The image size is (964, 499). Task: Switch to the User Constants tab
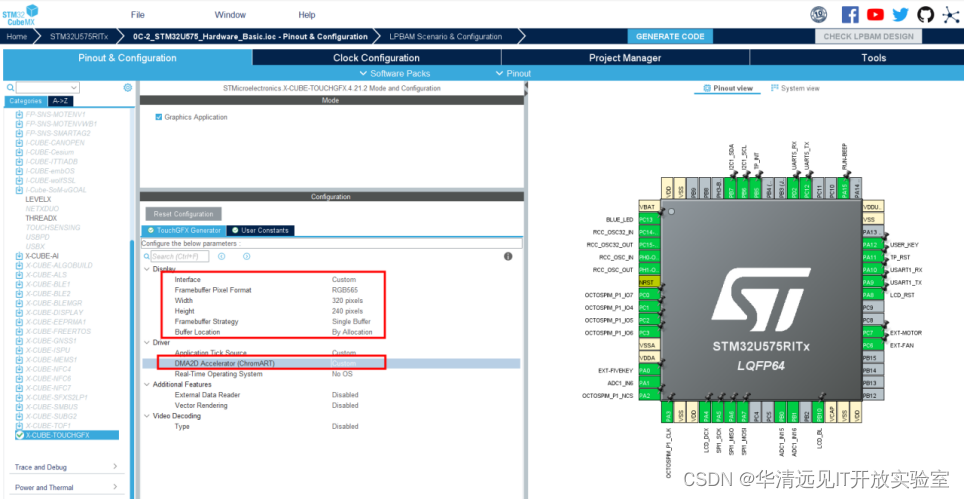click(x=261, y=230)
